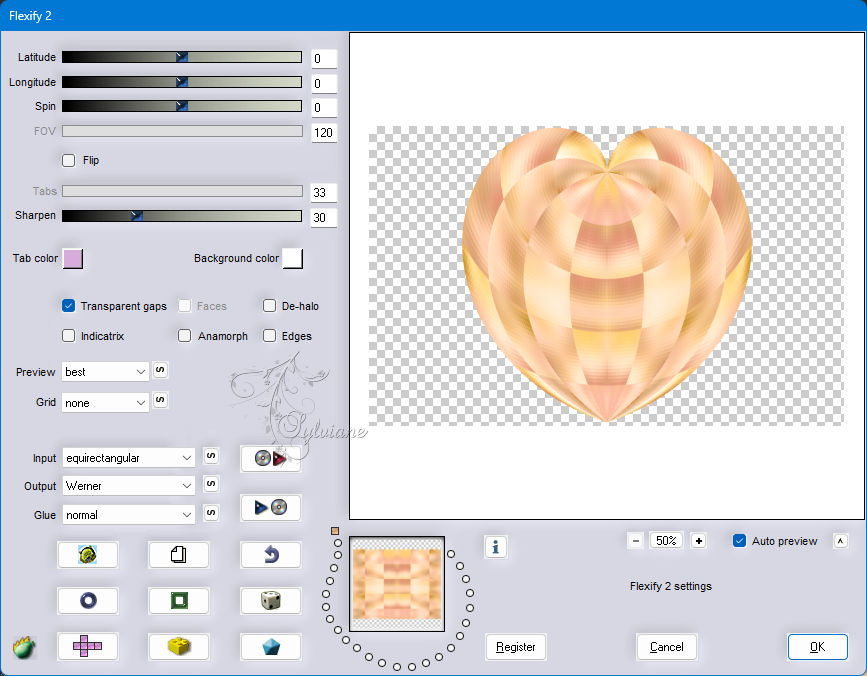The image size is (867, 676).
Task: Open the Preview quality dropdown
Action: 106,372
